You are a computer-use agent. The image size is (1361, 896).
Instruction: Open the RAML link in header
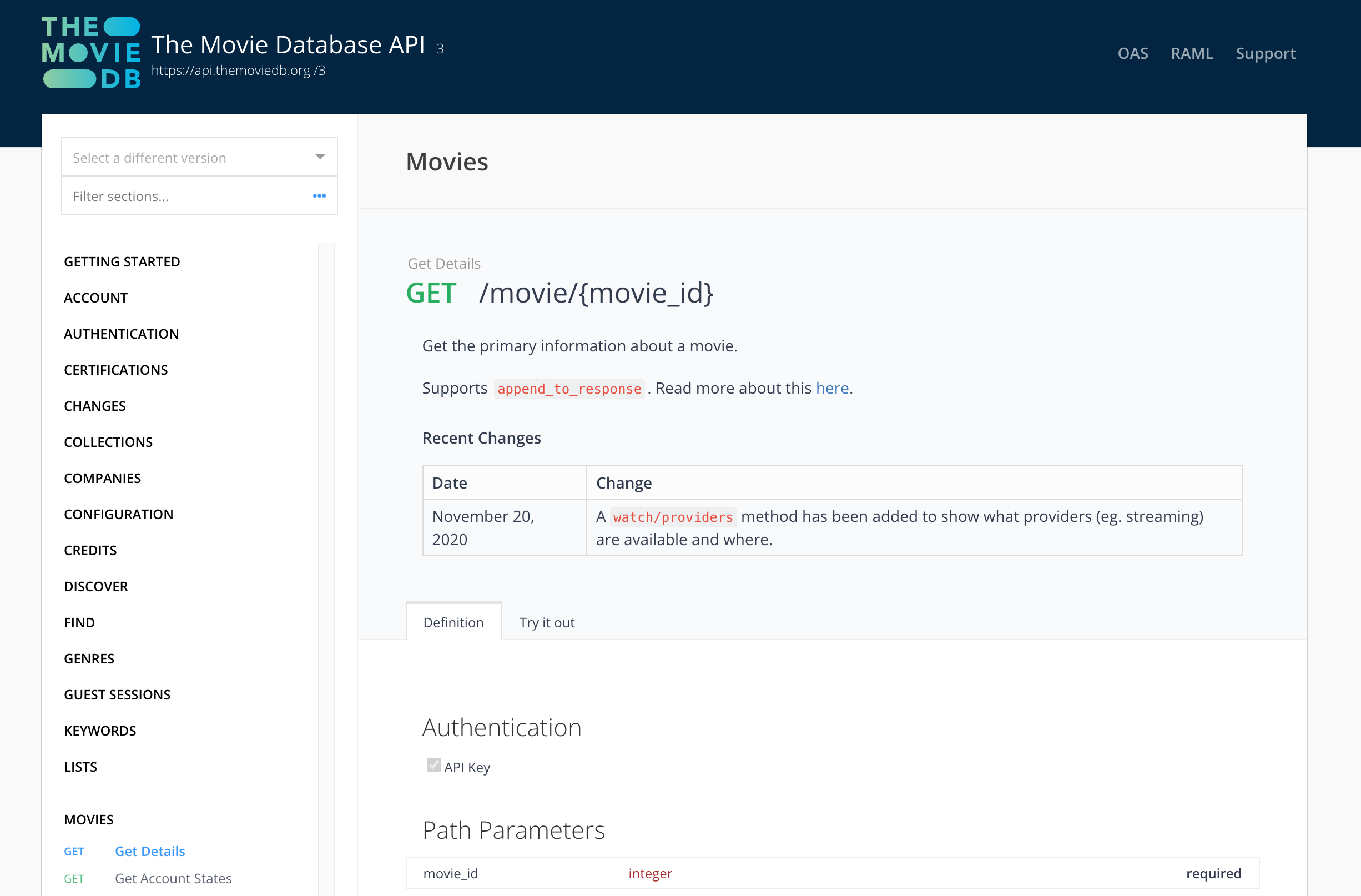point(1192,53)
